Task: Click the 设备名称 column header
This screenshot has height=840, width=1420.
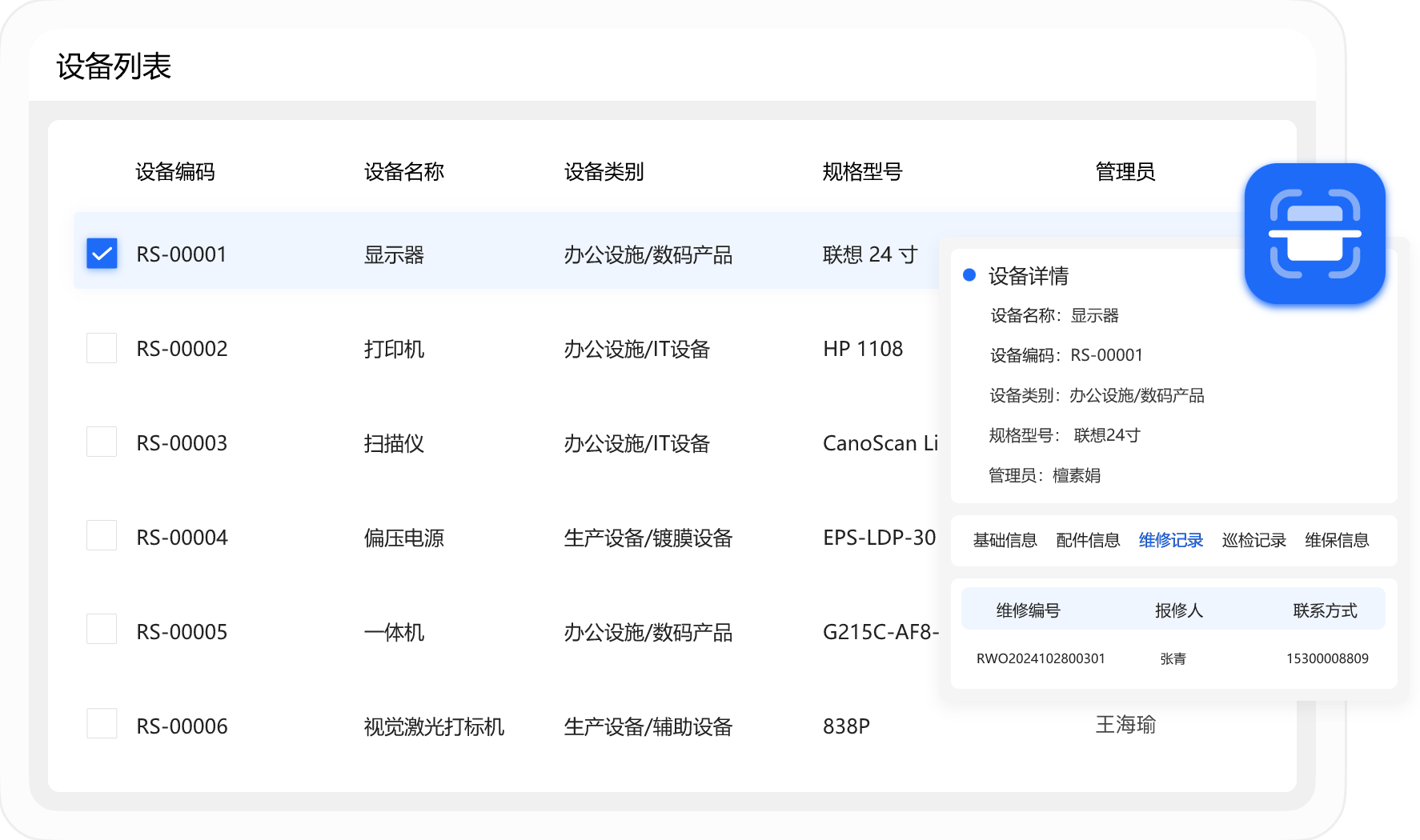Action: pyautogui.click(x=403, y=171)
